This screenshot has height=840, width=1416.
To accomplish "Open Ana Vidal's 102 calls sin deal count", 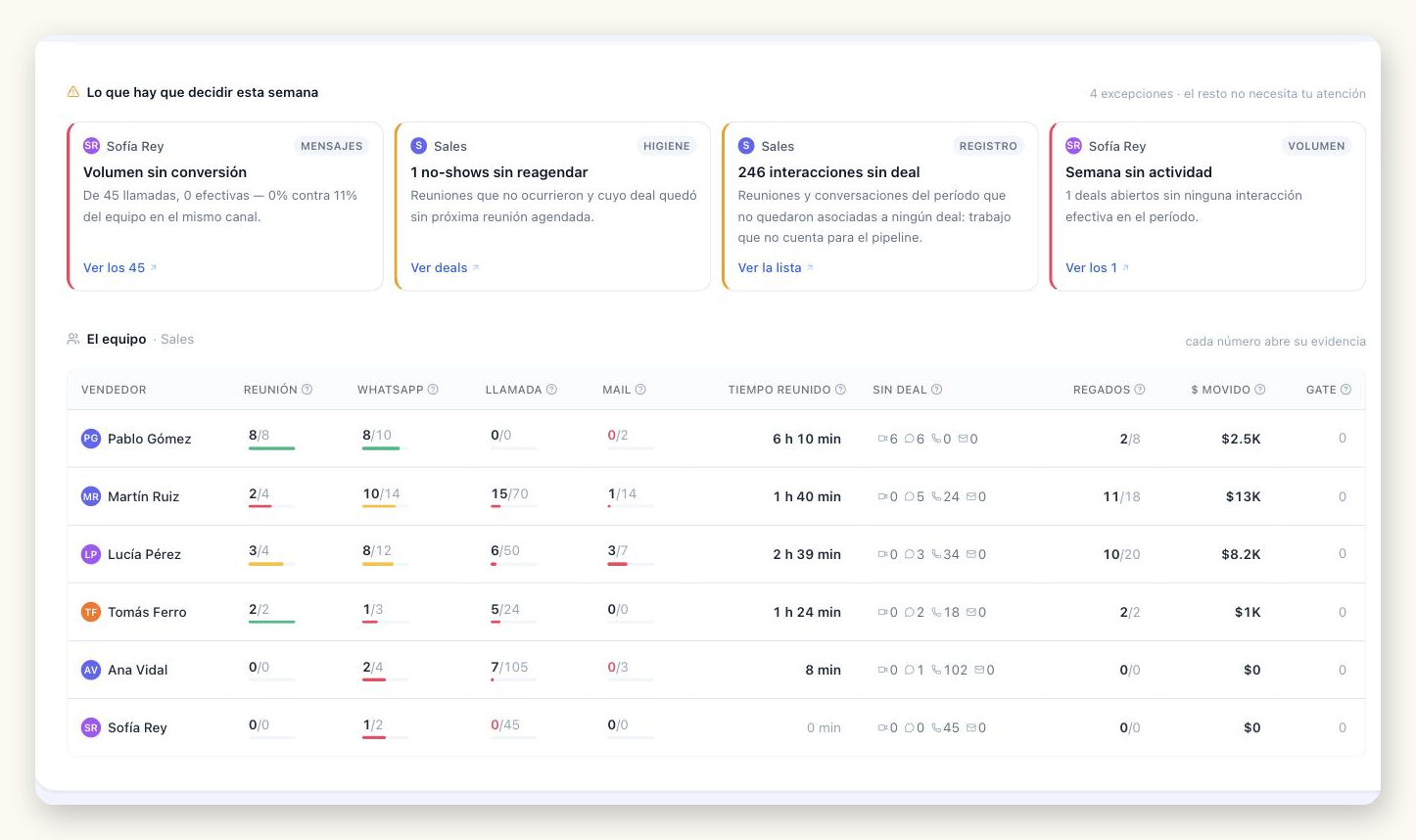I will point(949,670).
